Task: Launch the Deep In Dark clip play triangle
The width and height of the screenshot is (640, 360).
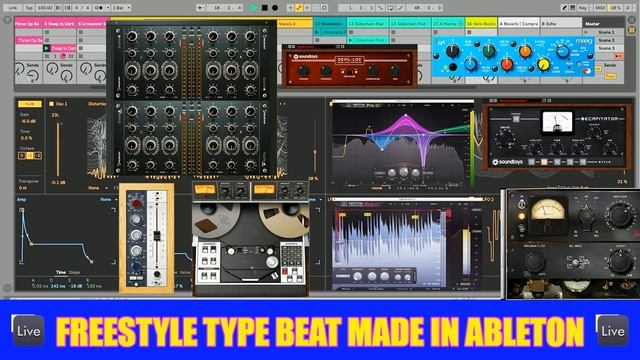Action: (x=47, y=48)
